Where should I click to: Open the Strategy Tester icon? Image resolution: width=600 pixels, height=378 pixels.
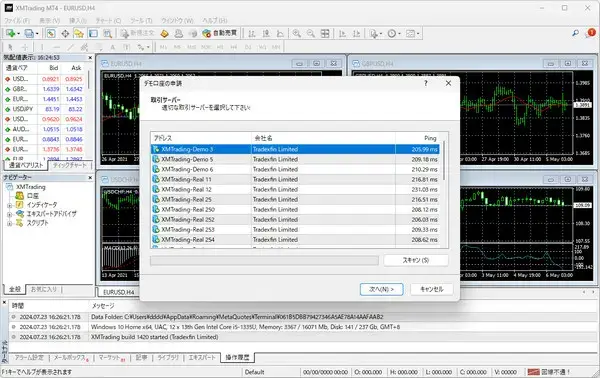(x=108, y=34)
